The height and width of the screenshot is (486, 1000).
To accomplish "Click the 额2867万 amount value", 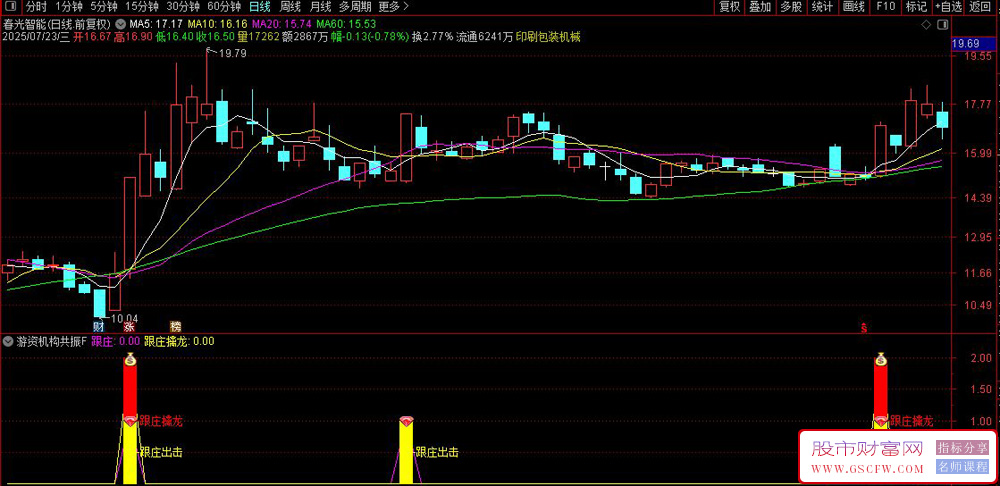I will click(x=307, y=37).
